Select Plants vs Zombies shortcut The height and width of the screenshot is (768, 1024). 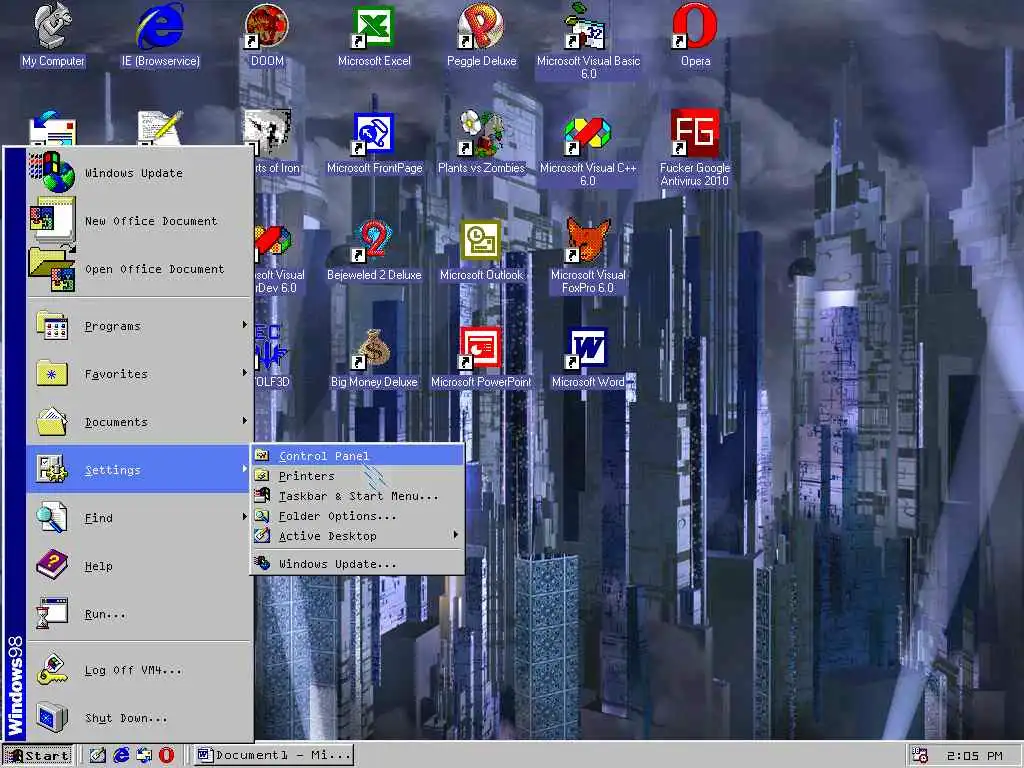[481, 142]
